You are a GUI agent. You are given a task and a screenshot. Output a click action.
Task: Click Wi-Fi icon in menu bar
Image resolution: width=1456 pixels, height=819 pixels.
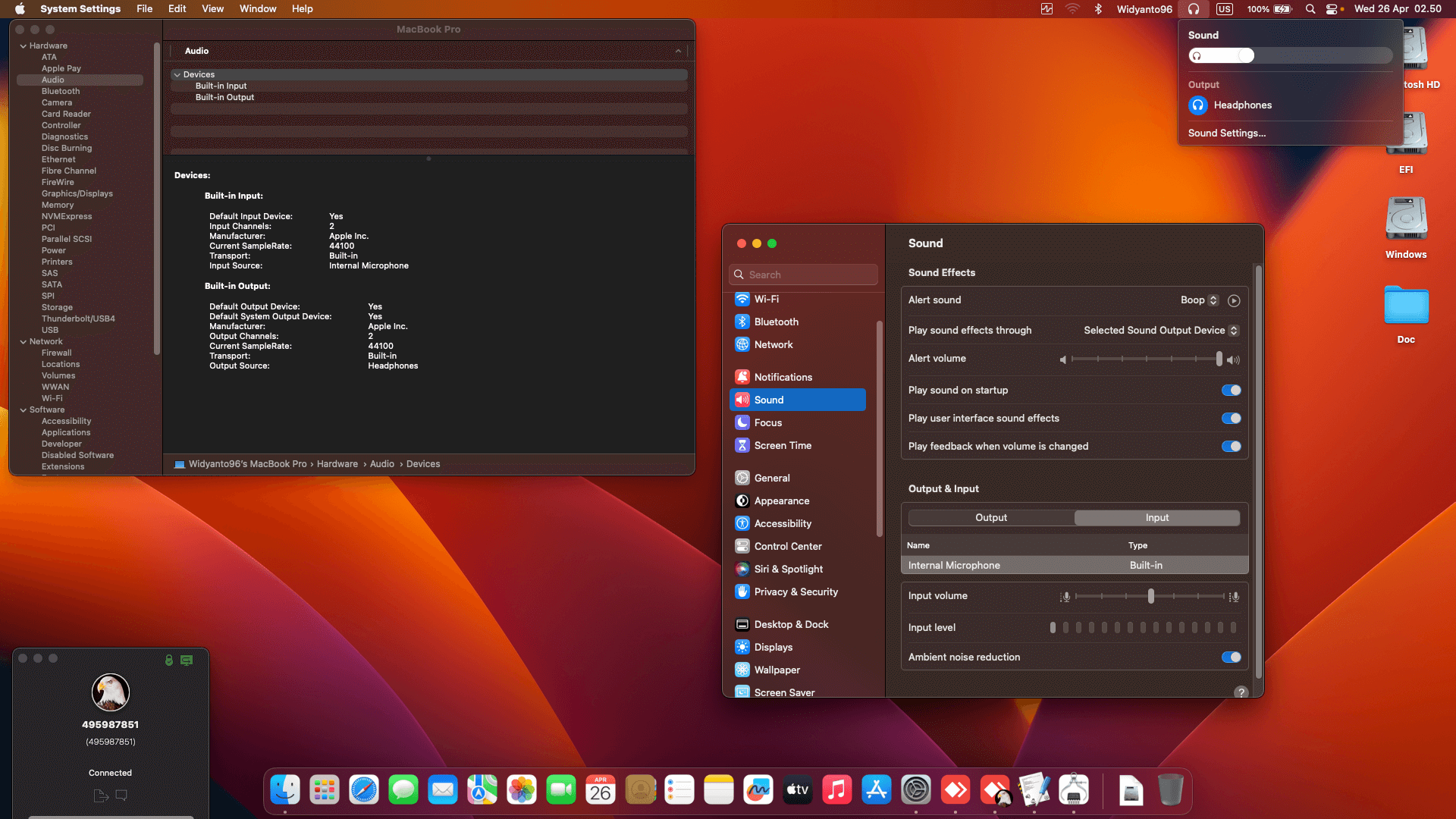click(x=1072, y=9)
